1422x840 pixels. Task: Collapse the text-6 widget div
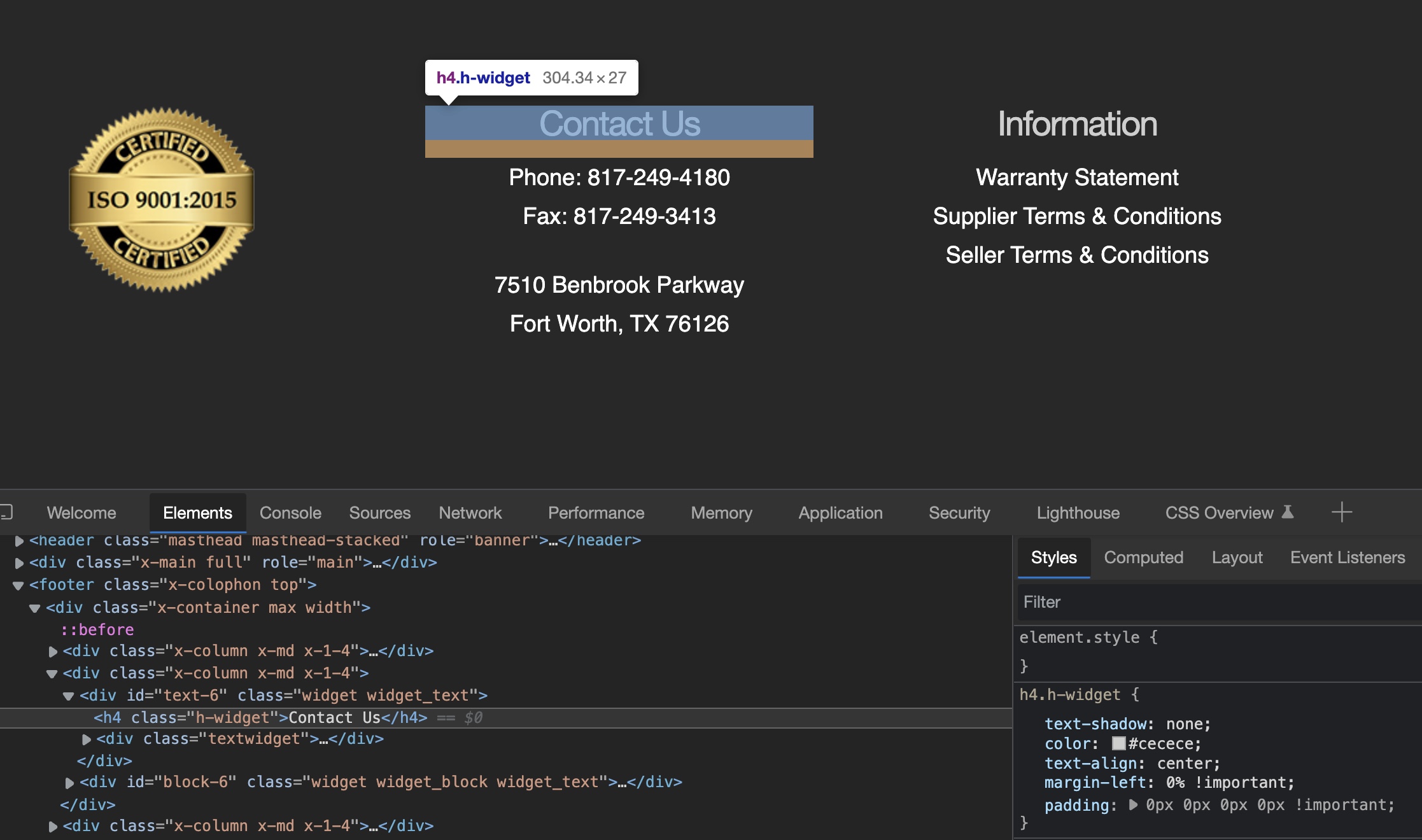click(69, 696)
